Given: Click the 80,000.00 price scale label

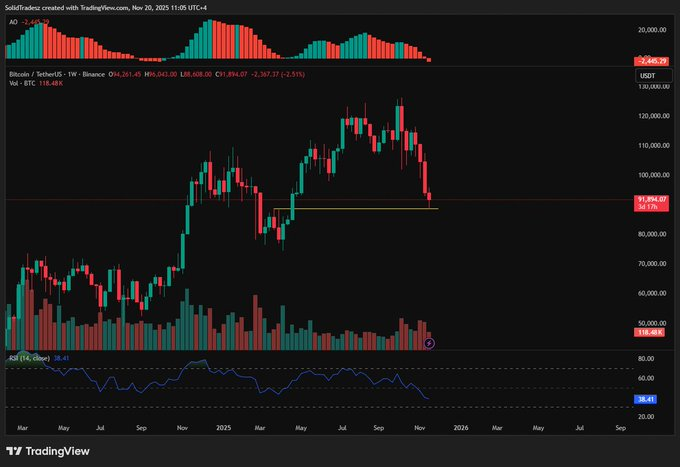Looking at the screenshot, I should [652, 234].
